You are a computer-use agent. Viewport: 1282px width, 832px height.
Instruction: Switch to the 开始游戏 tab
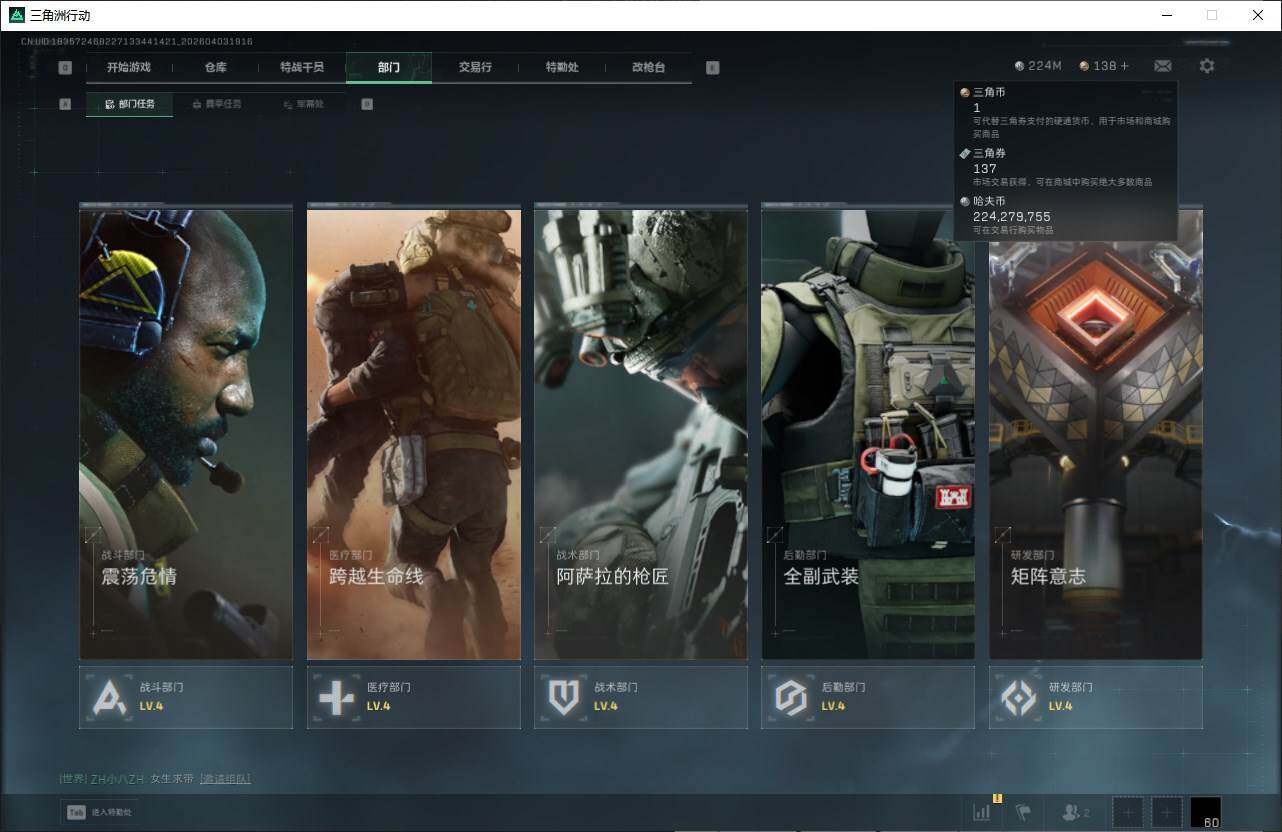click(128, 68)
